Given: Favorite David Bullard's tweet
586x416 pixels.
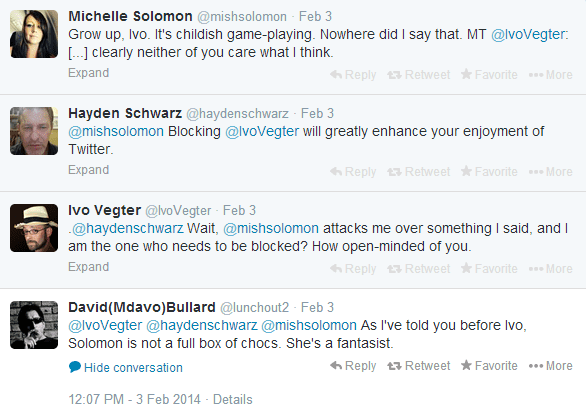Looking at the screenshot, I should click(489, 366).
